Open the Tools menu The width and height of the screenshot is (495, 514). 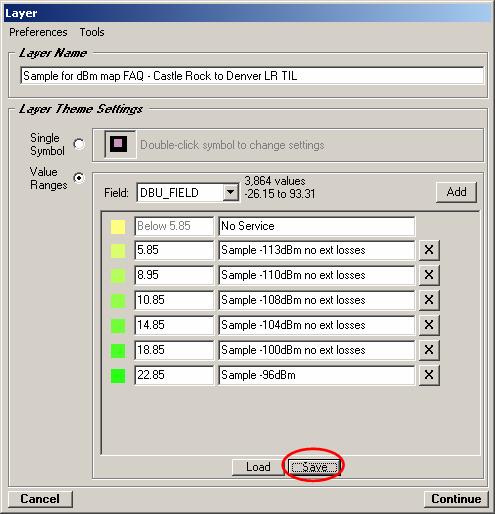pos(92,32)
